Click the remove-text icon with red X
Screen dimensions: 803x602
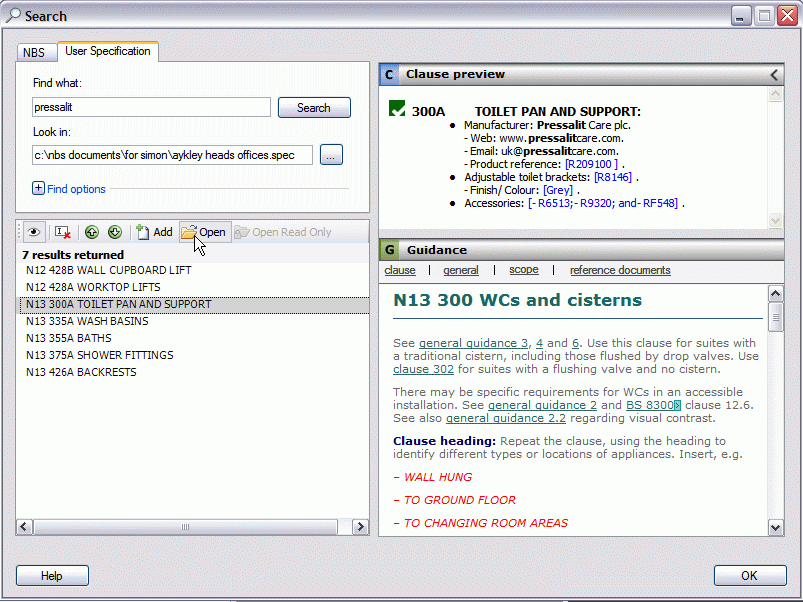coord(60,231)
